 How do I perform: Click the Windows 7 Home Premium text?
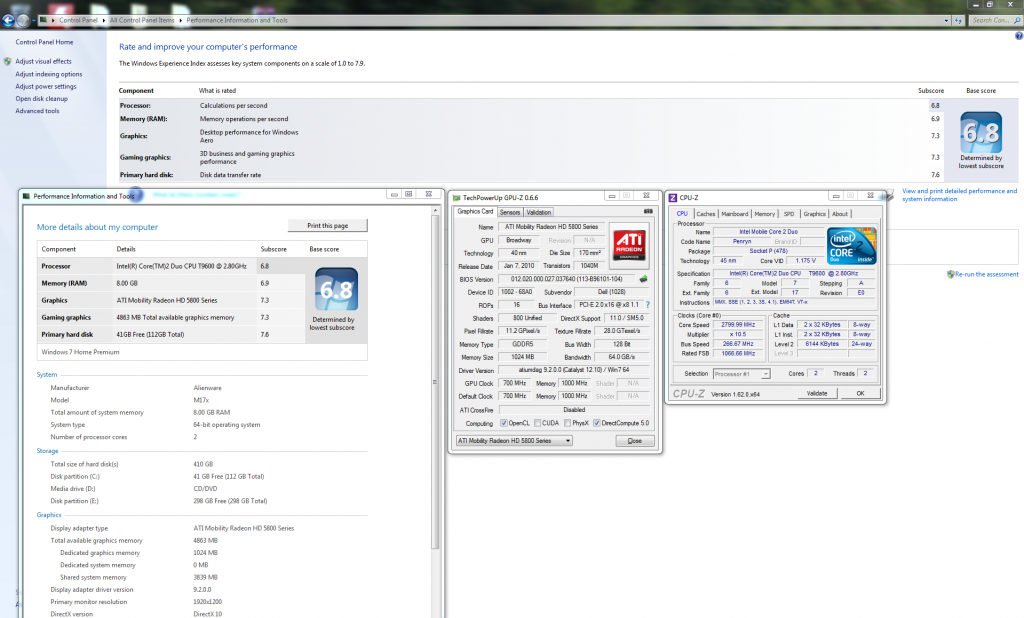coord(80,352)
